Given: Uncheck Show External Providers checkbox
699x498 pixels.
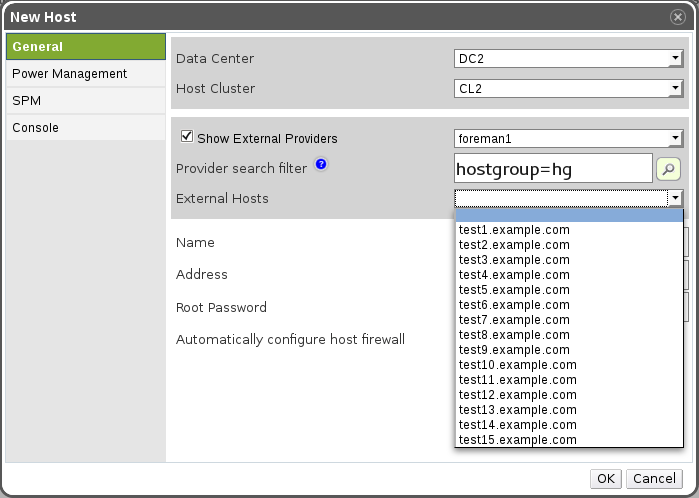Looking at the screenshot, I should [x=186, y=137].
